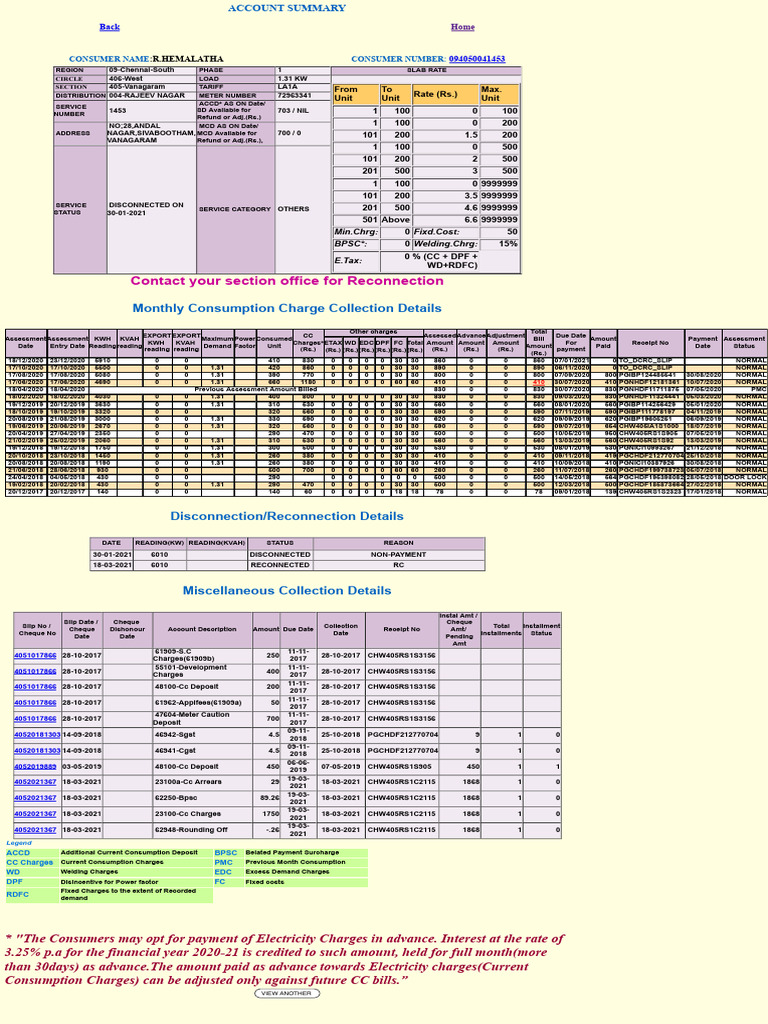Screen dimensions: 768x1024
Task: Click the NON-PAYMENT reason cell
Action: (x=398, y=554)
